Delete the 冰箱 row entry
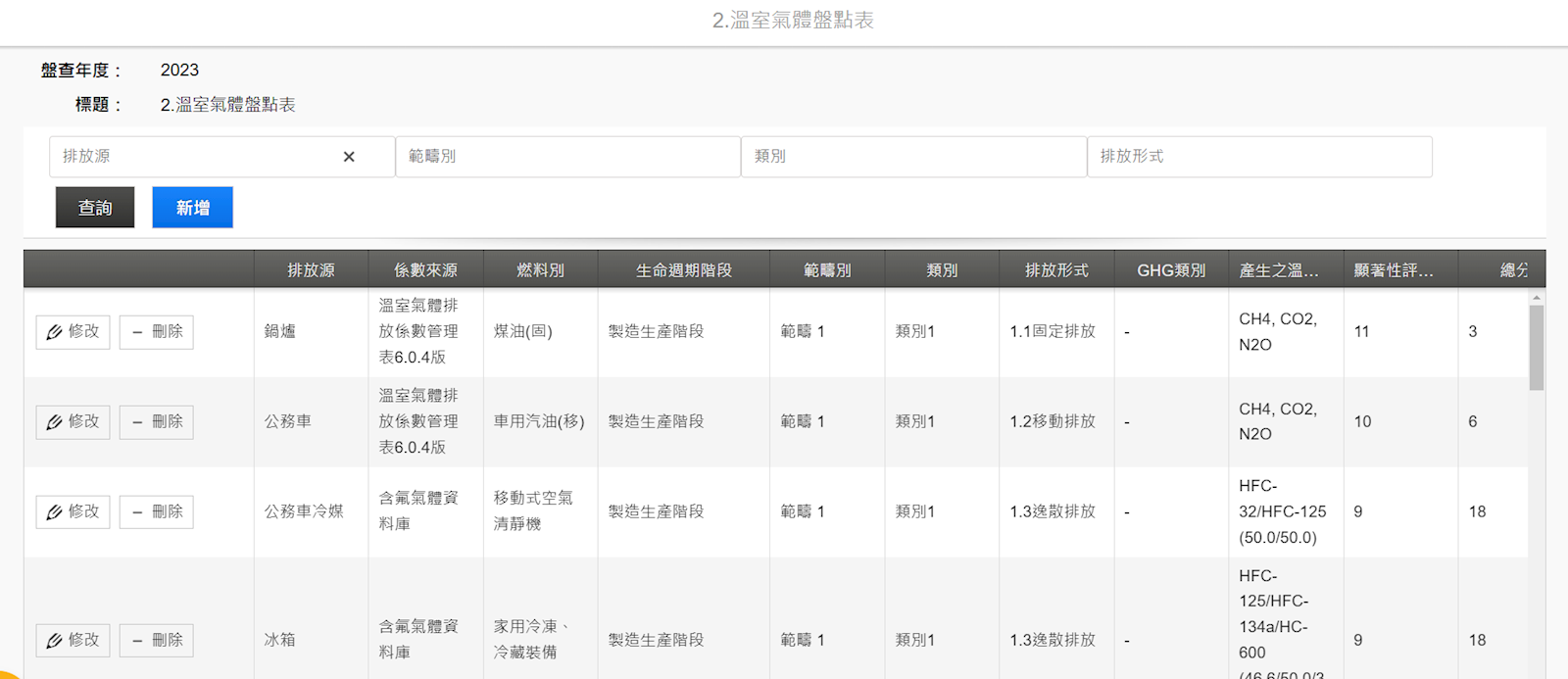The width and height of the screenshot is (1568, 679). coord(157,641)
